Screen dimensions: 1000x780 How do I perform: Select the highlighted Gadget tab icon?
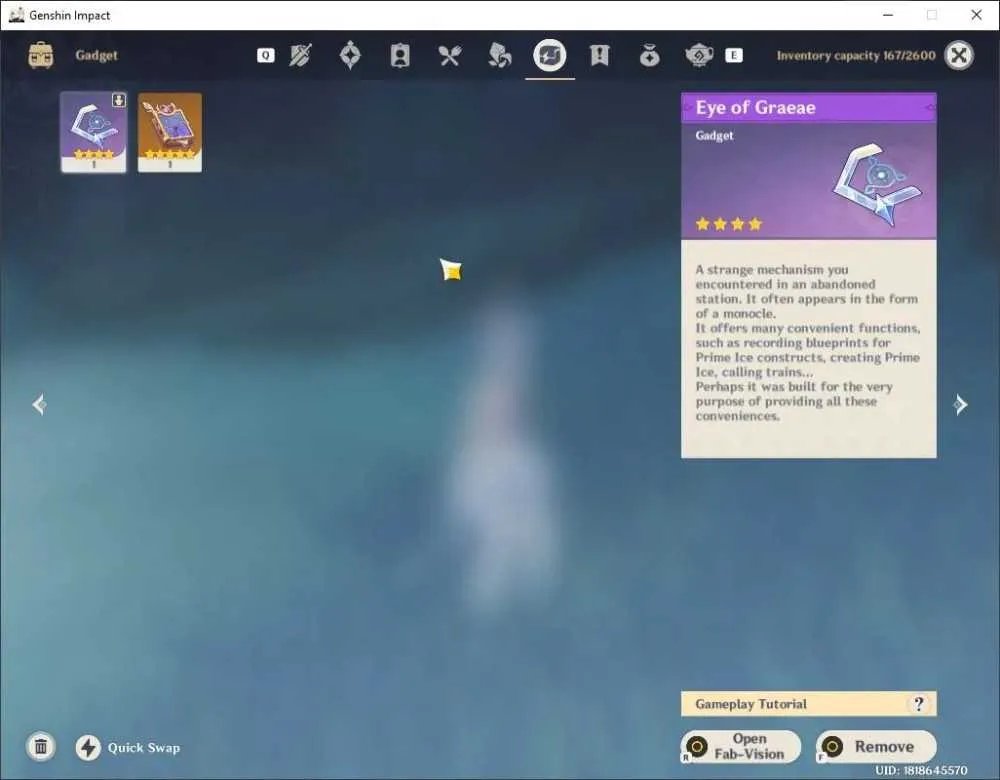[x=550, y=55]
